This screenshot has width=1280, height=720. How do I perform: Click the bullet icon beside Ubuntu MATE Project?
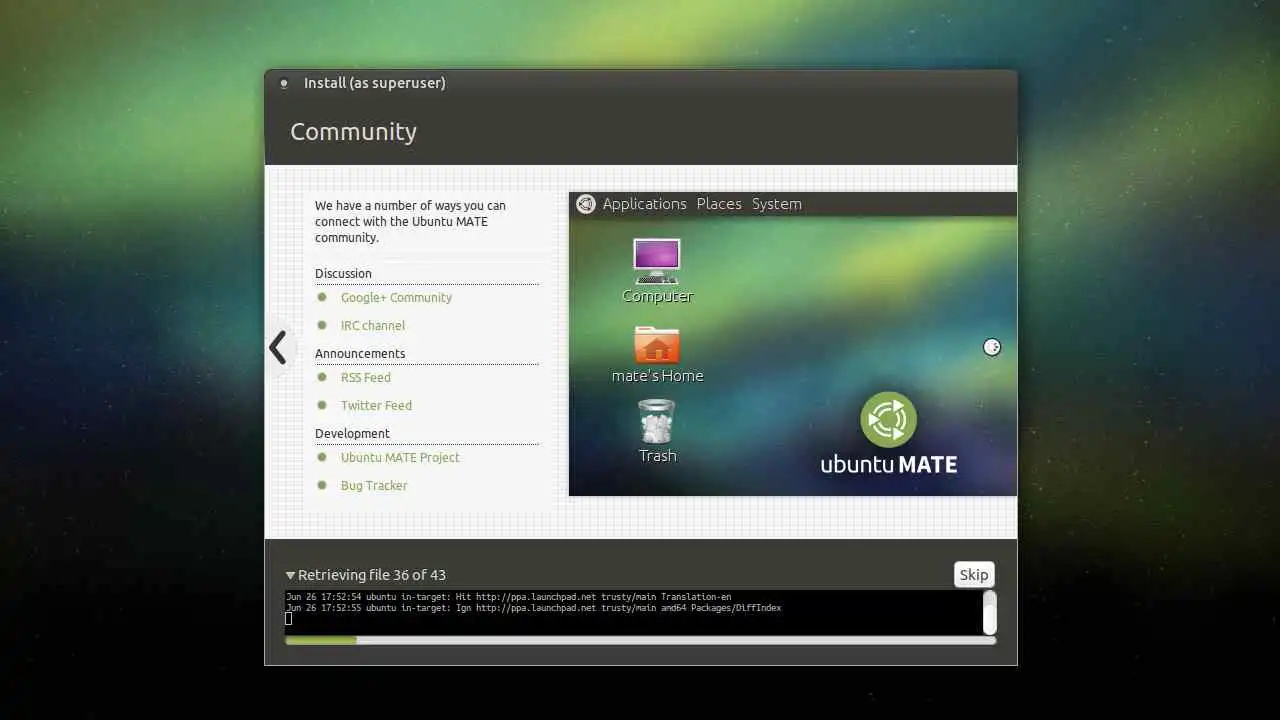point(322,457)
